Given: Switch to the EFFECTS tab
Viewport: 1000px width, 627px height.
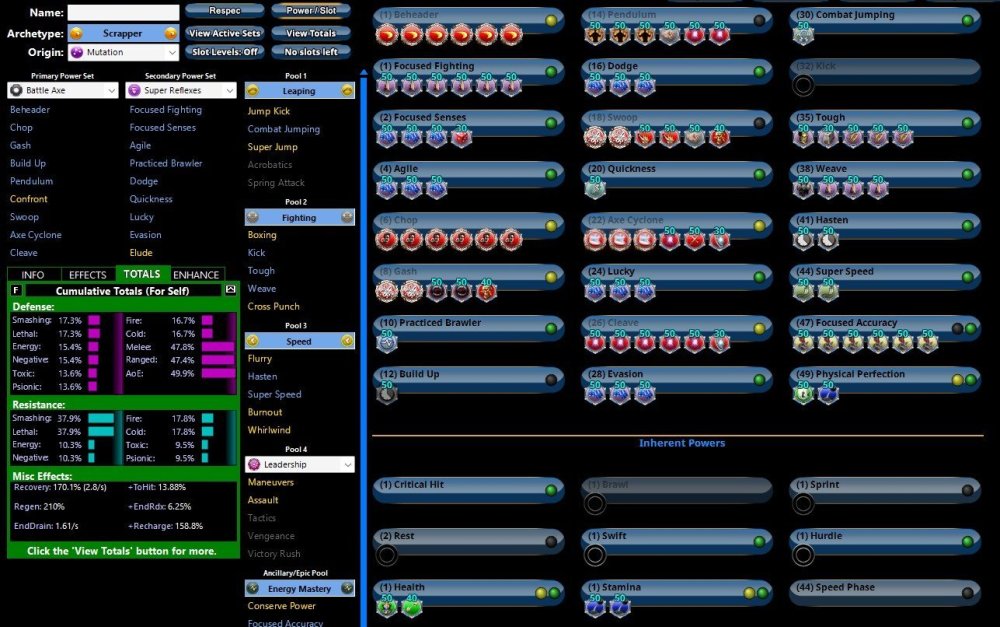Looking at the screenshot, I should [88, 275].
